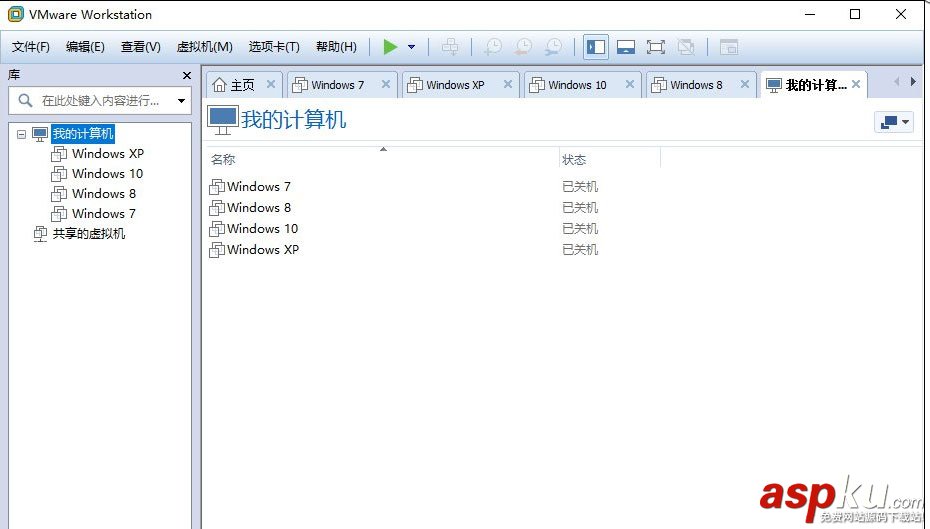
Task: Click the search magnifier icon in library
Action: [x=25, y=100]
